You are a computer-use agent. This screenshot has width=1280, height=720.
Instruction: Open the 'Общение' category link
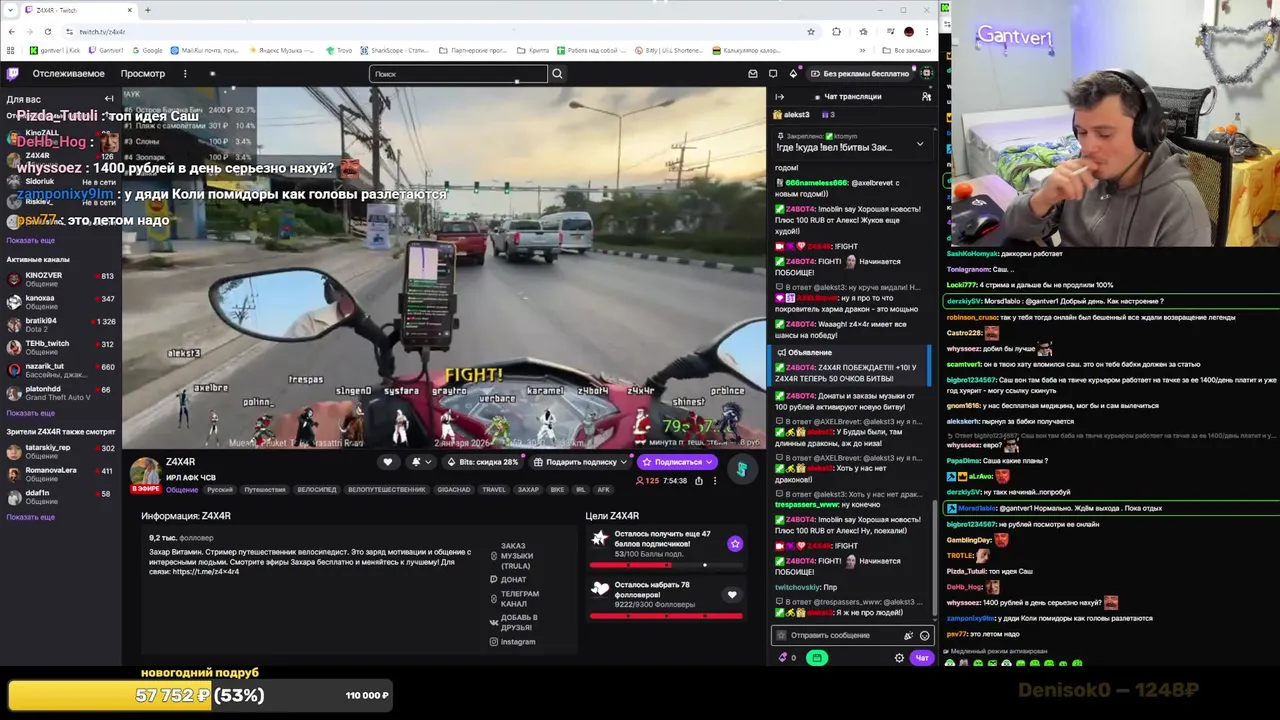[x=181, y=490]
